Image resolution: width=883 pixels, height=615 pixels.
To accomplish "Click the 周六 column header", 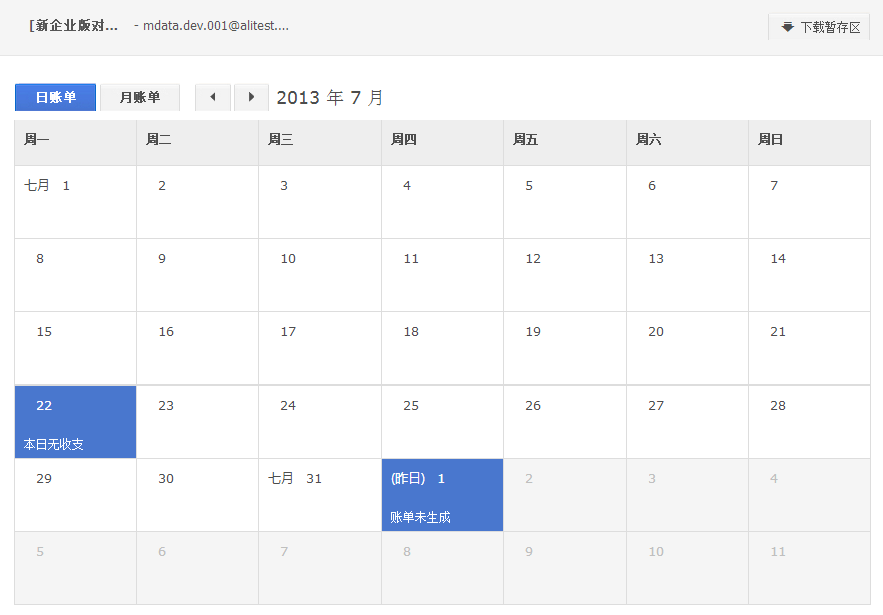I will (688, 143).
